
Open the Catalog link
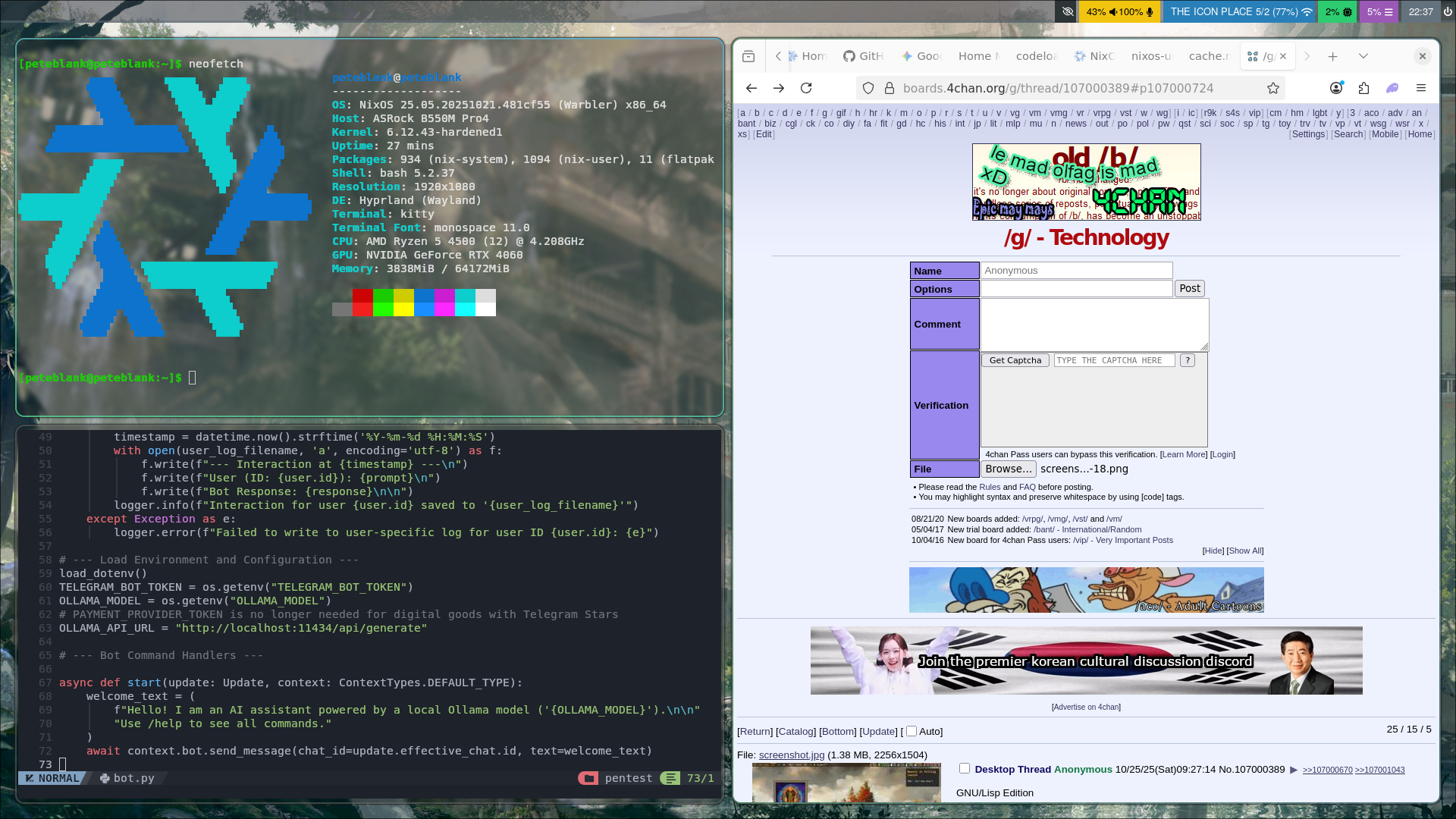[x=795, y=732]
